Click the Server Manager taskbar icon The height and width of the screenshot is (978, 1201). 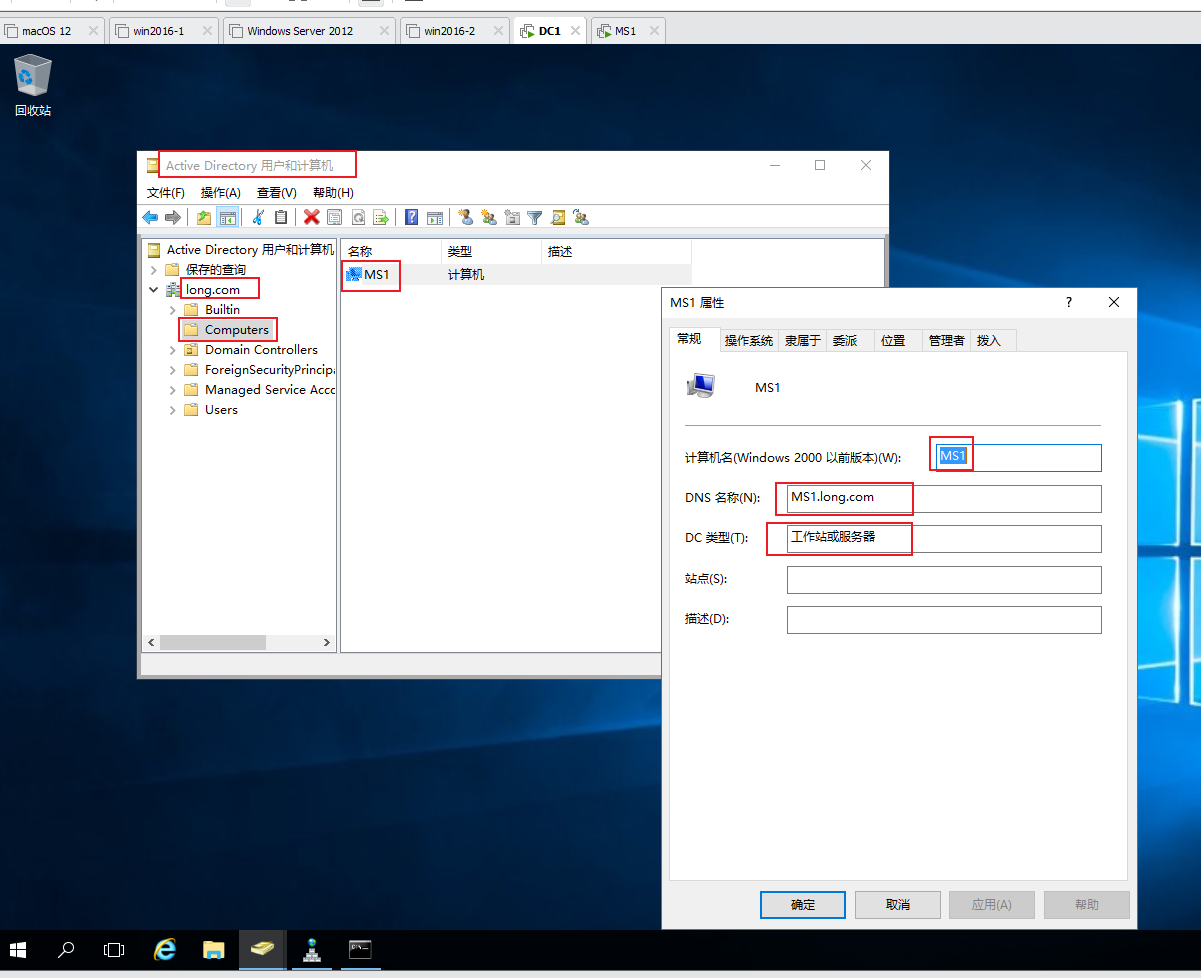[x=312, y=949]
